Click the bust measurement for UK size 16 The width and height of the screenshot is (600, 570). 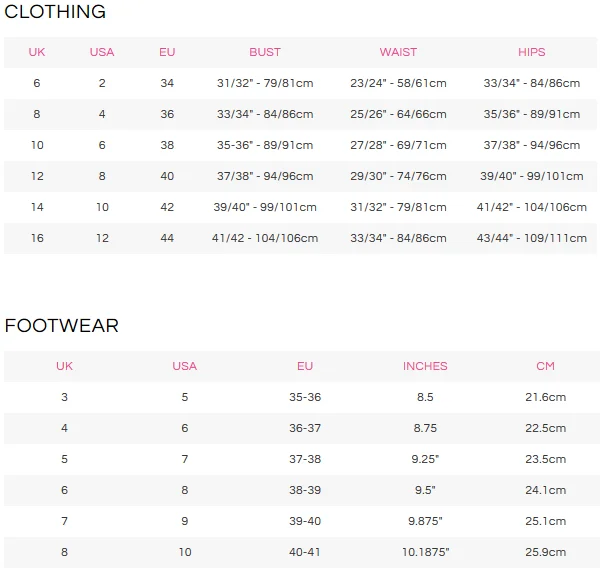(x=265, y=238)
